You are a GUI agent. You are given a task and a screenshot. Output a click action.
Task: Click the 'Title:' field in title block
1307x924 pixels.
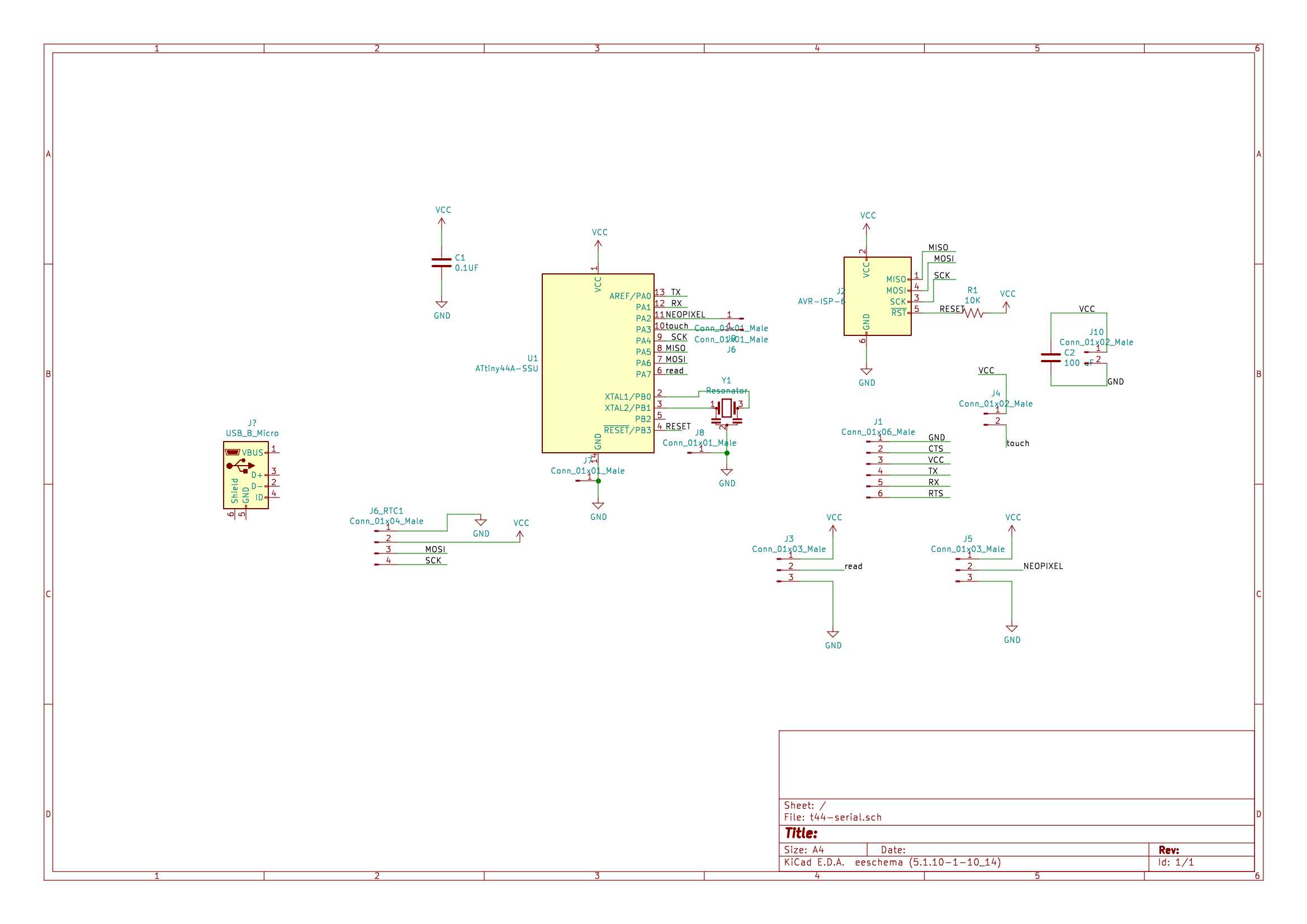(x=801, y=833)
